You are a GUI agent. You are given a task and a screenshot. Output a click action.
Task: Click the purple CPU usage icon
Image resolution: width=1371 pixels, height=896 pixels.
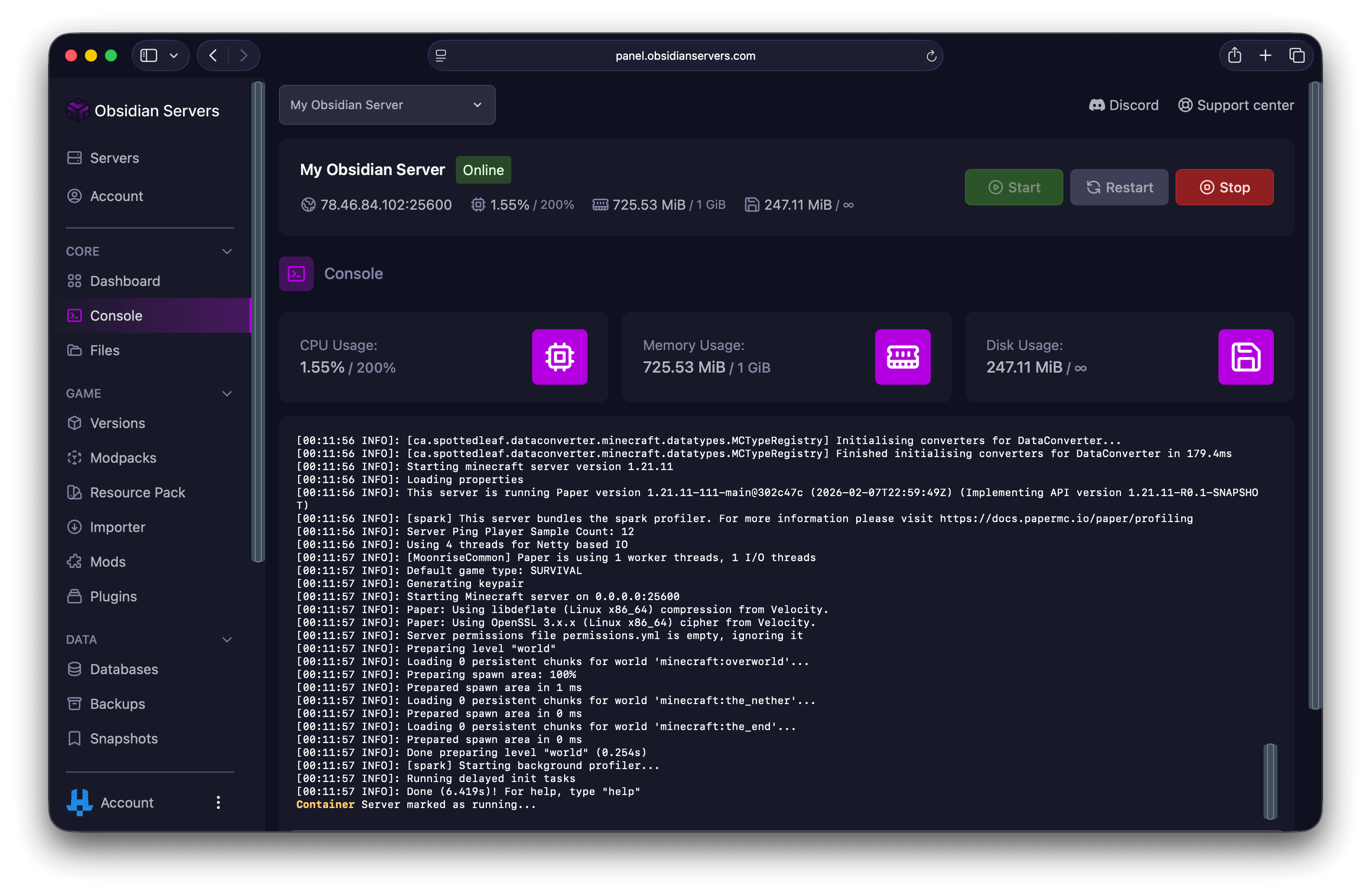pos(559,357)
